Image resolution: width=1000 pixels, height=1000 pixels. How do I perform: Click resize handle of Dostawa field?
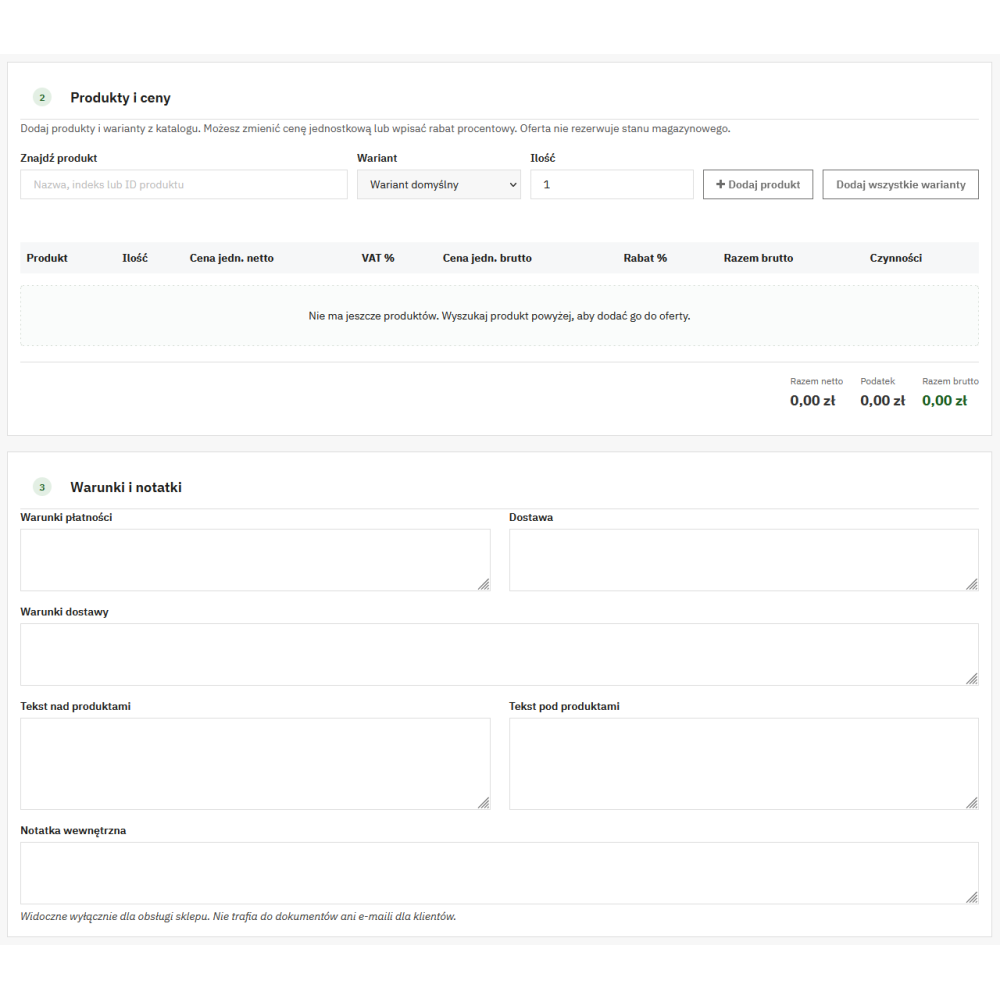[x=972, y=584]
